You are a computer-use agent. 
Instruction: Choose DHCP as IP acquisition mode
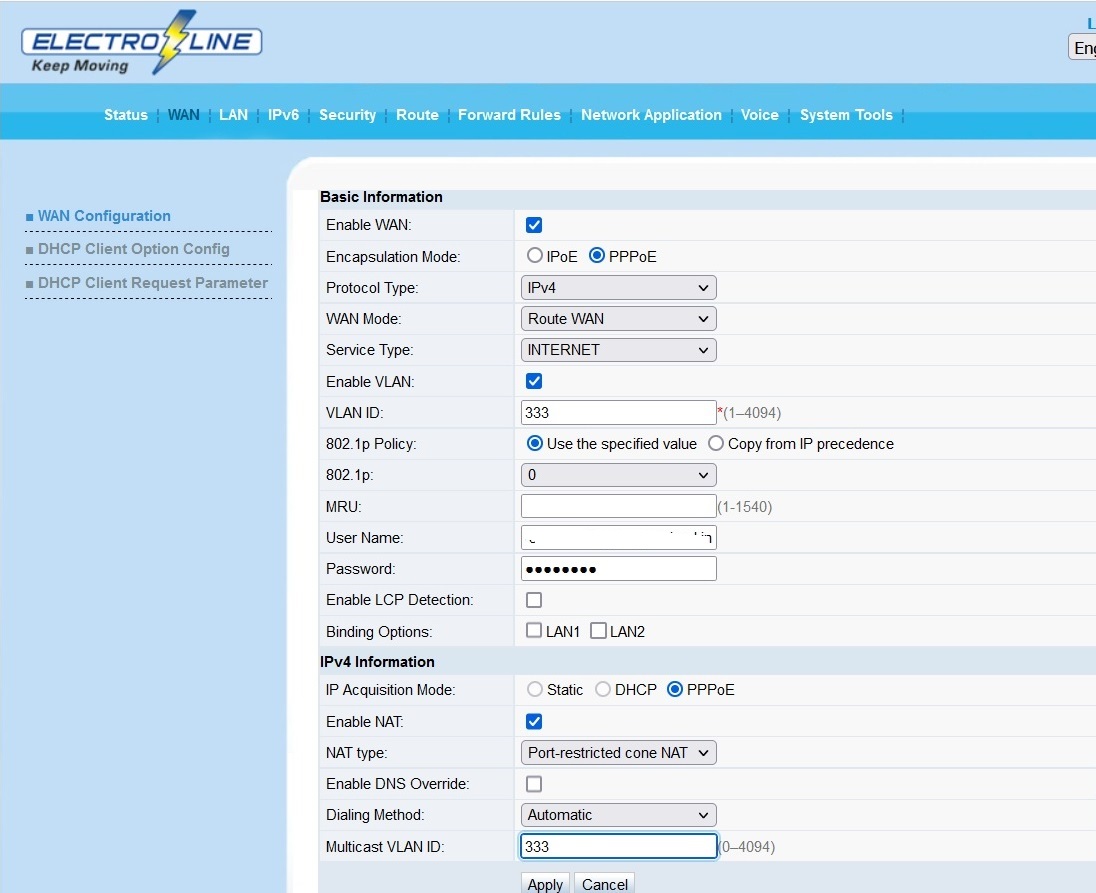[603, 690]
